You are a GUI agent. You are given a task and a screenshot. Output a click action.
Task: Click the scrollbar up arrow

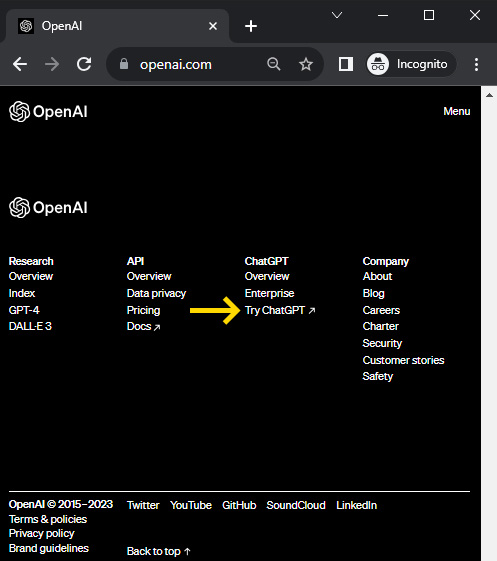pyautogui.click(x=489, y=95)
